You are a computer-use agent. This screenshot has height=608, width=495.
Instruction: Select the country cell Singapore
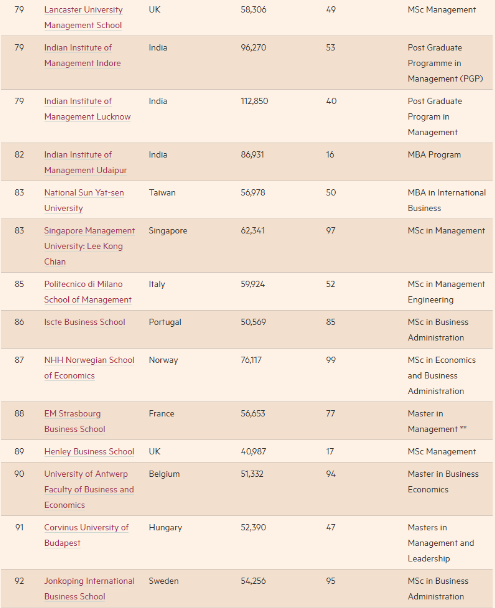pyautogui.click(x=168, y=231)
